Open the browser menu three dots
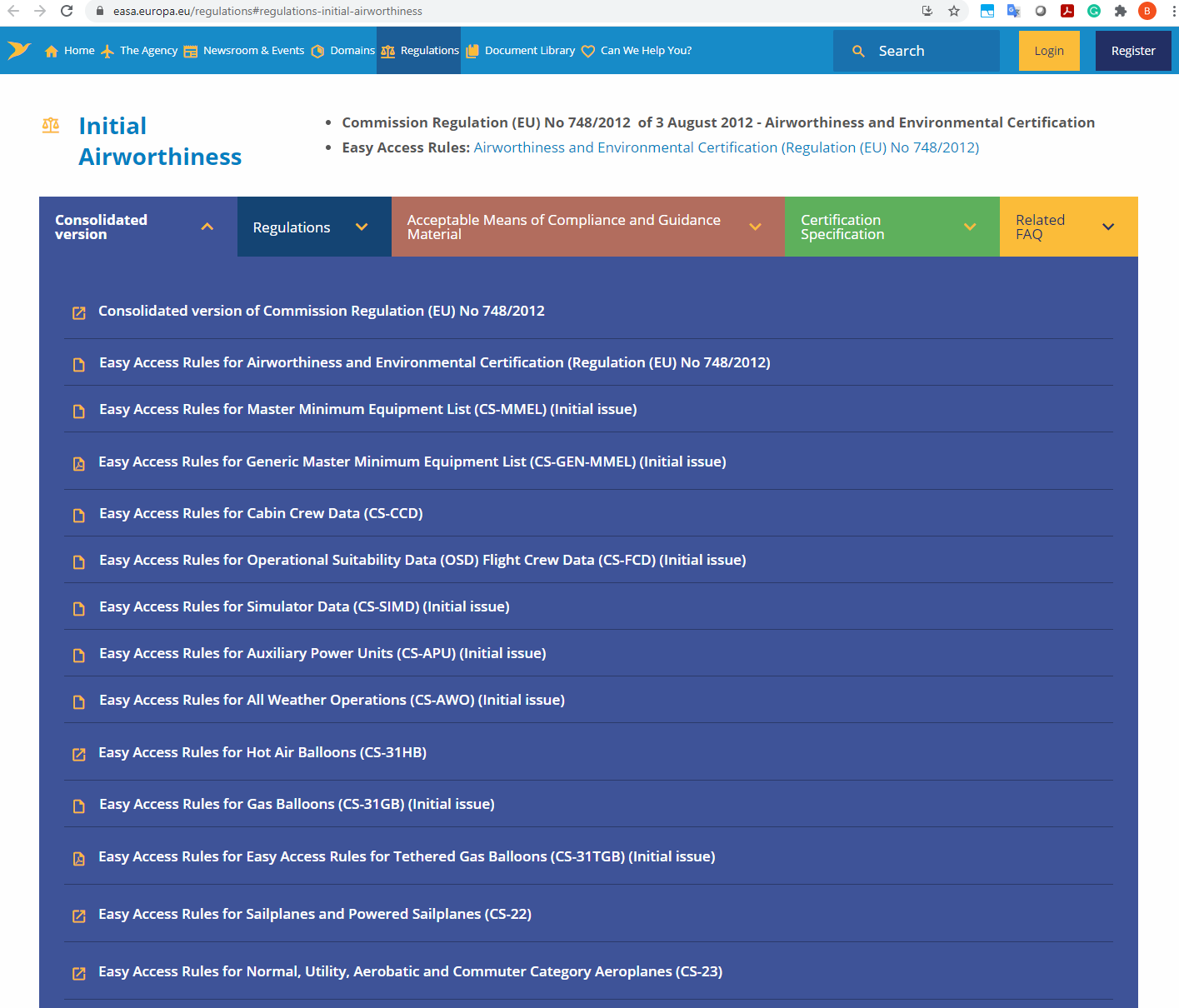 pyautogui.click(x=1173, y=11)
